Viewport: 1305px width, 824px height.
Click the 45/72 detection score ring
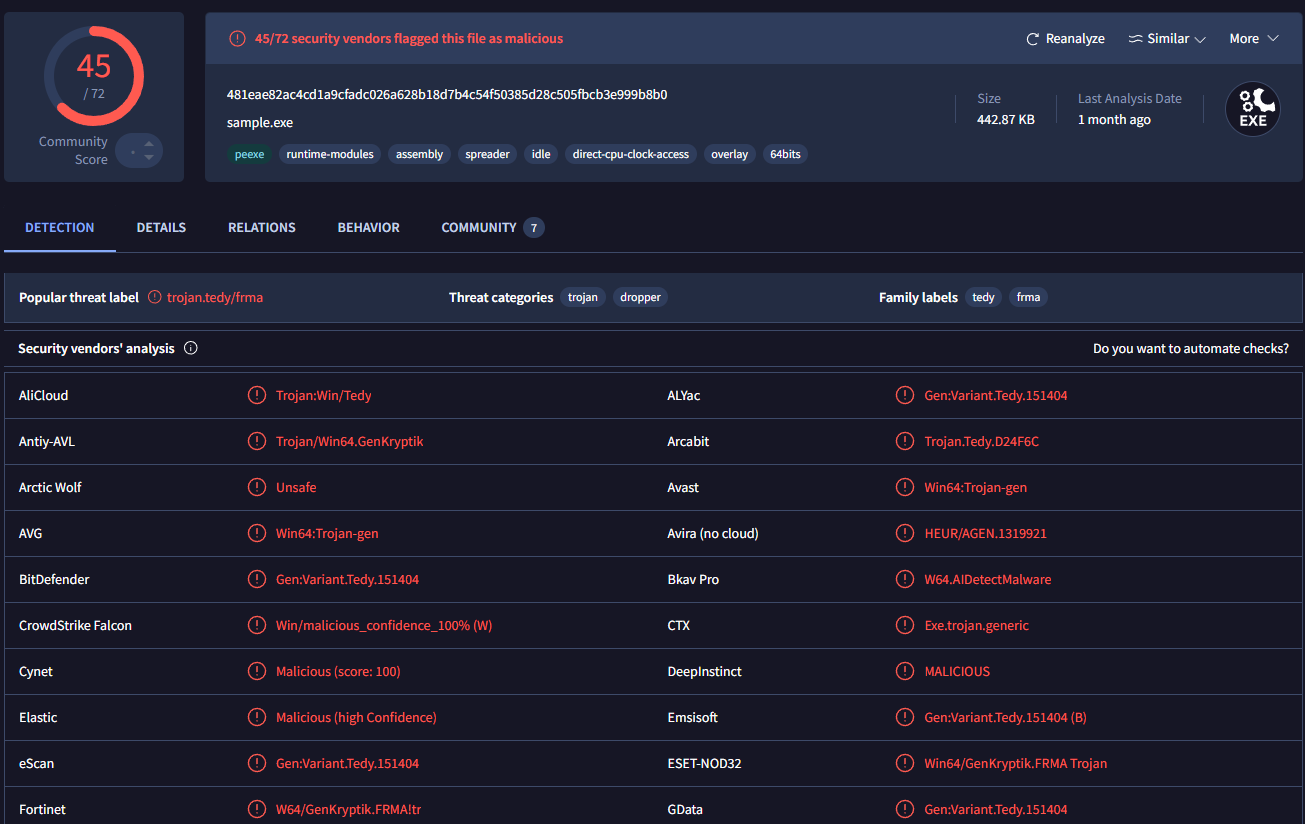coord(94,77)
